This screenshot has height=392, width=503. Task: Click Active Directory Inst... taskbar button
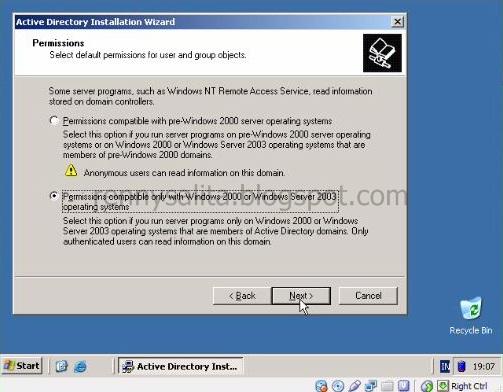(x=180, y=366)
